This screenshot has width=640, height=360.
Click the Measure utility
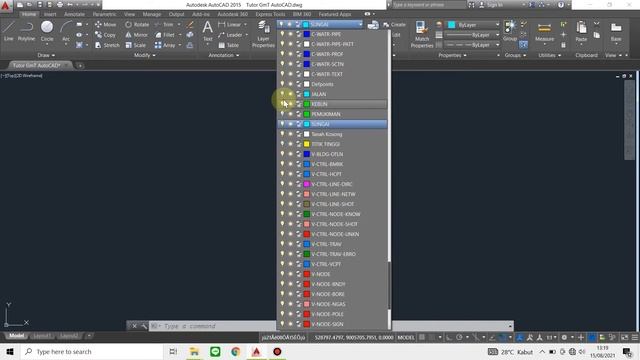(x=544, y=32)
